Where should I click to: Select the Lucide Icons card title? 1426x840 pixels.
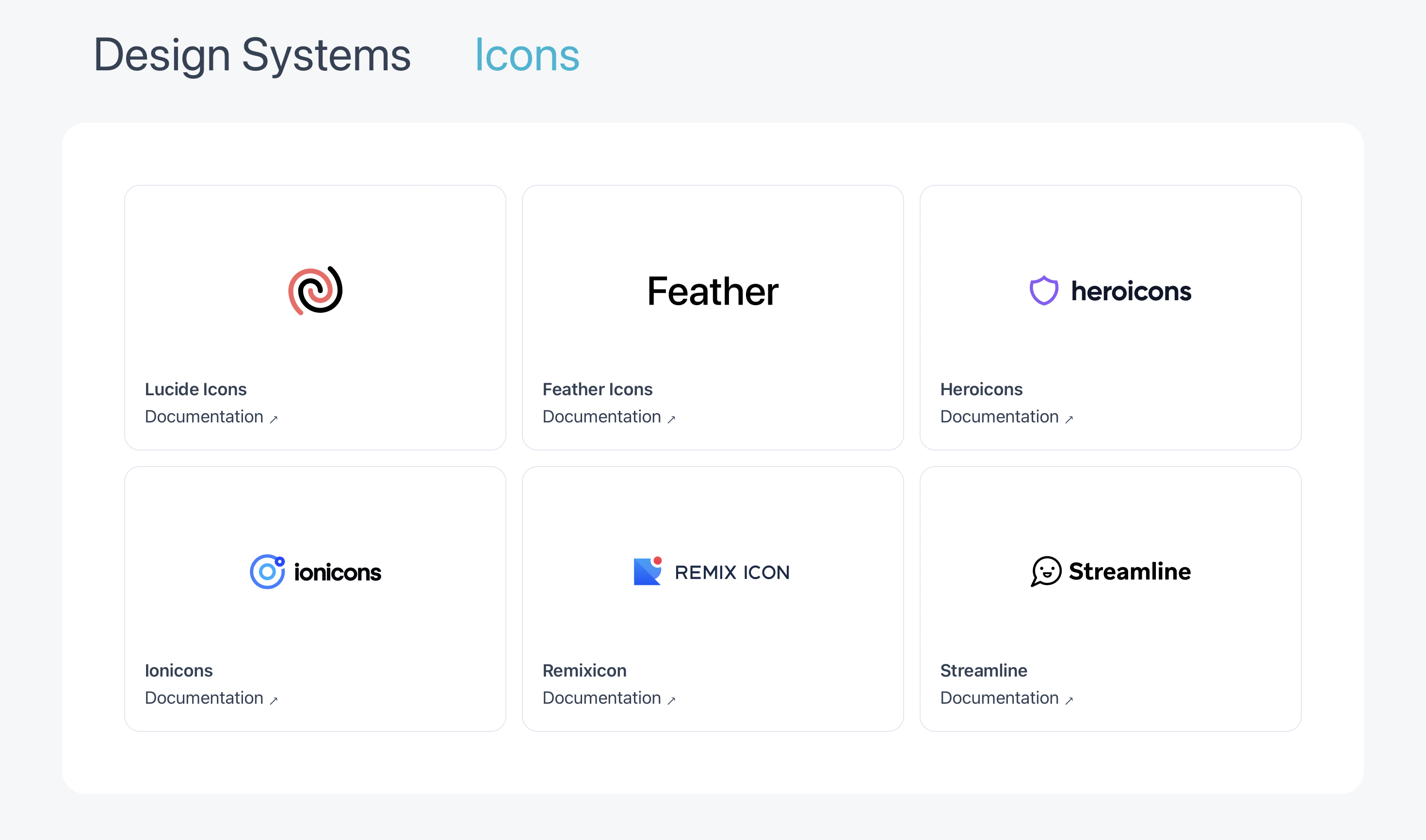pos(196,389)
